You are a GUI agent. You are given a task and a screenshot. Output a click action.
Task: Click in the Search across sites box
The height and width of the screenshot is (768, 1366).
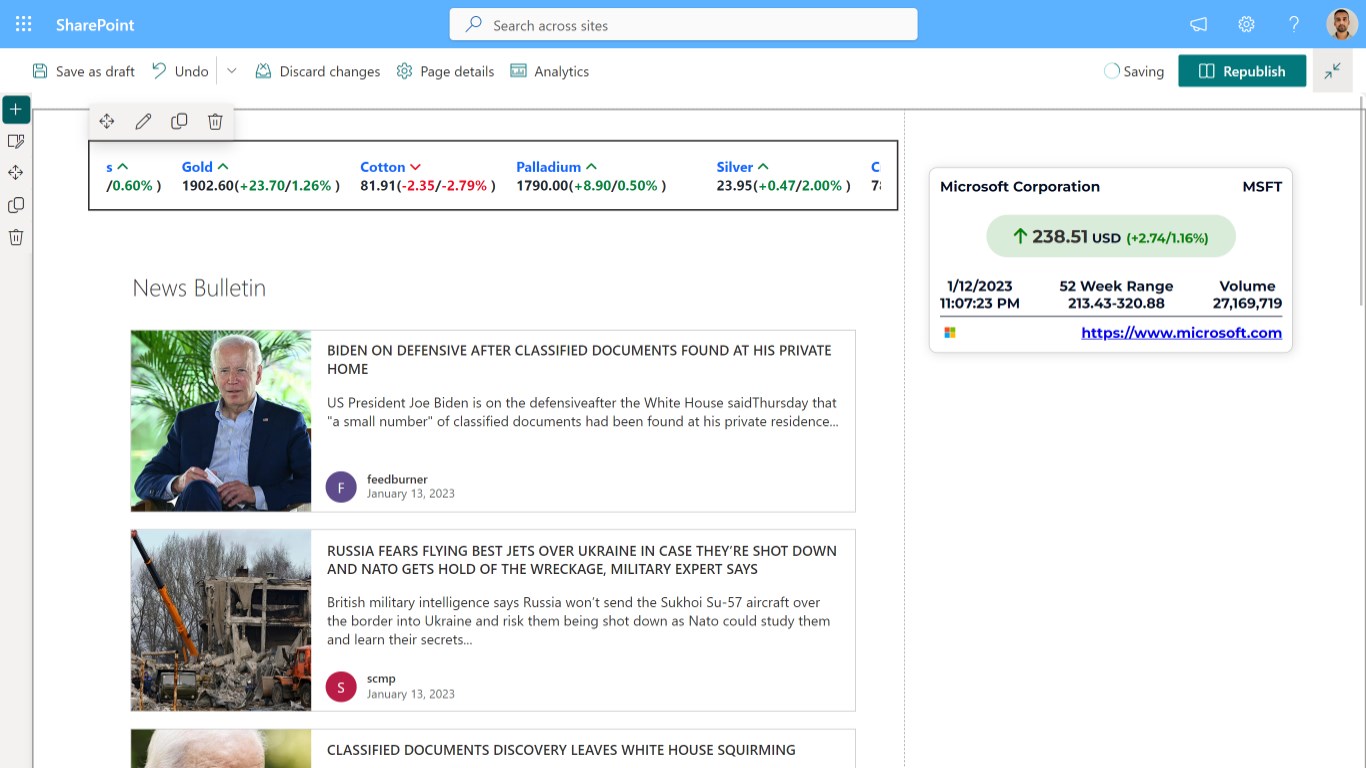[x=683, y=25]
